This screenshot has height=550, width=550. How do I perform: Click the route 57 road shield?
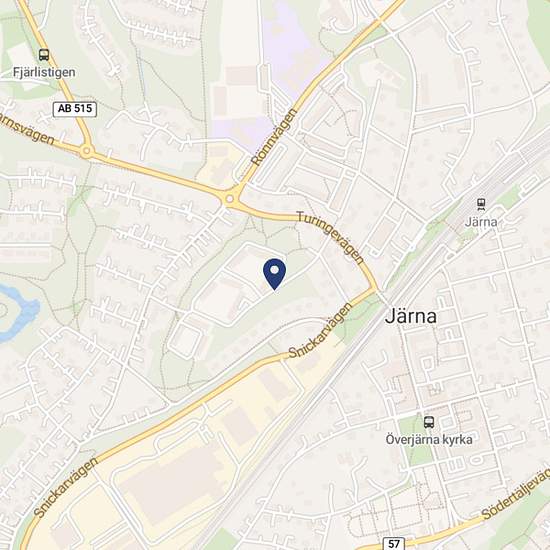pyautogui.click(x=394, y=544)
